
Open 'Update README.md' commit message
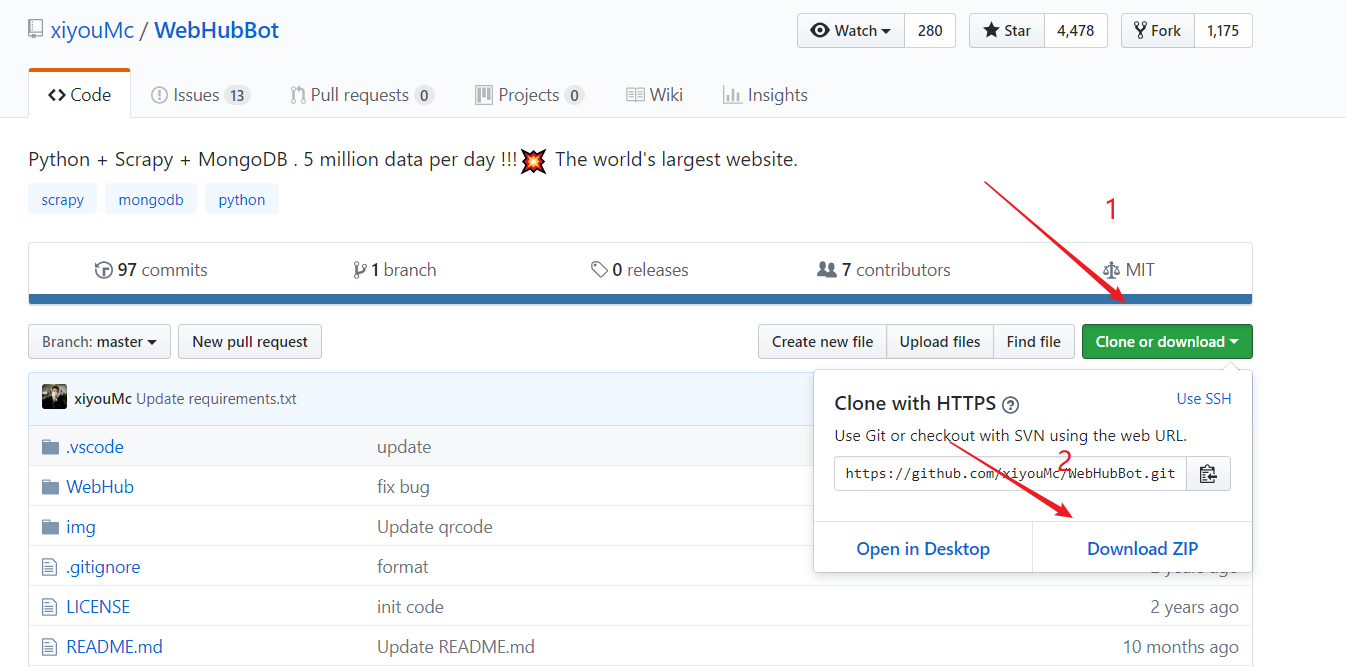(456, 647)
